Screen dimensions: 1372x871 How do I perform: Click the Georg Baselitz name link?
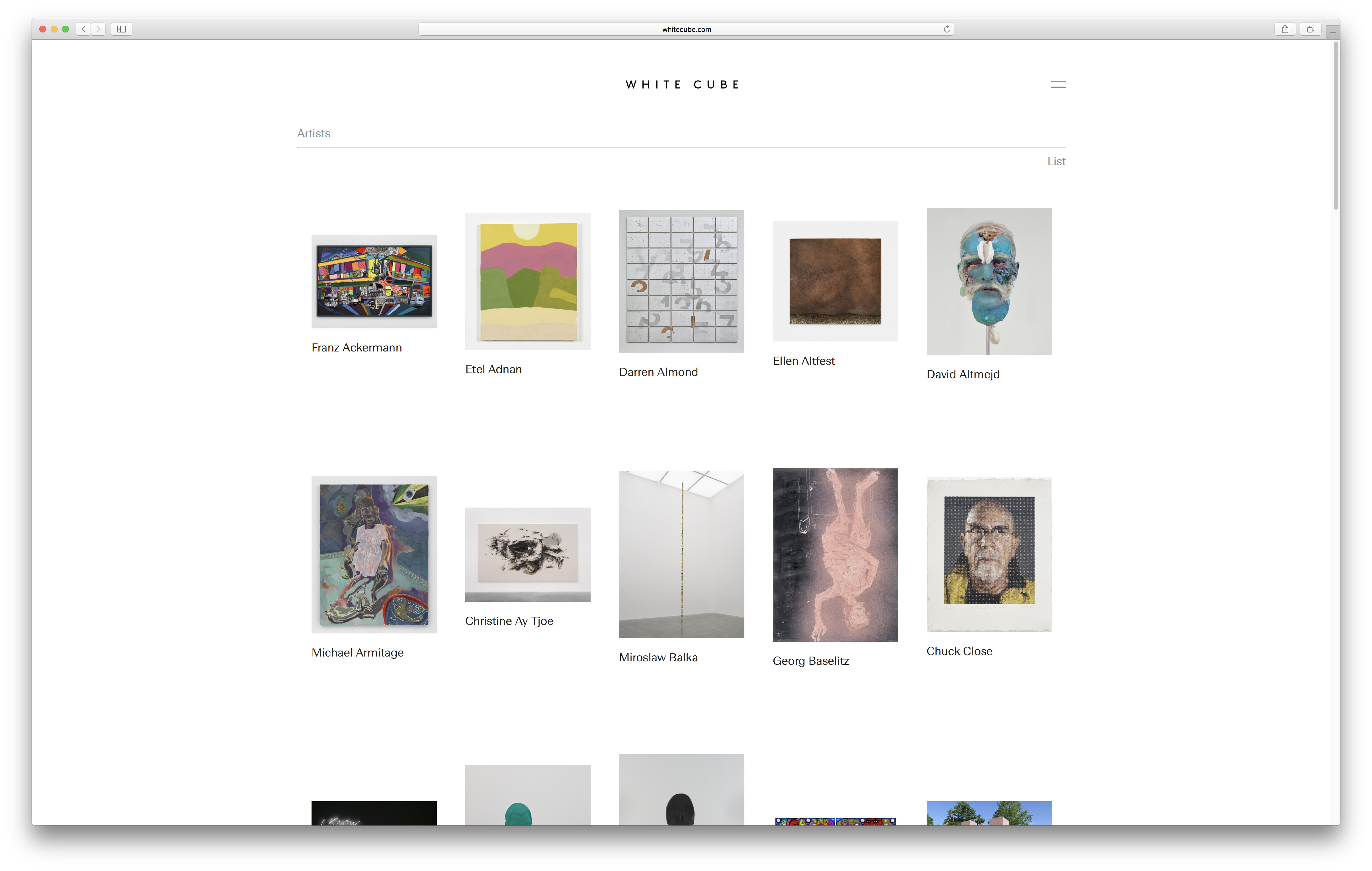pos(810,661)
